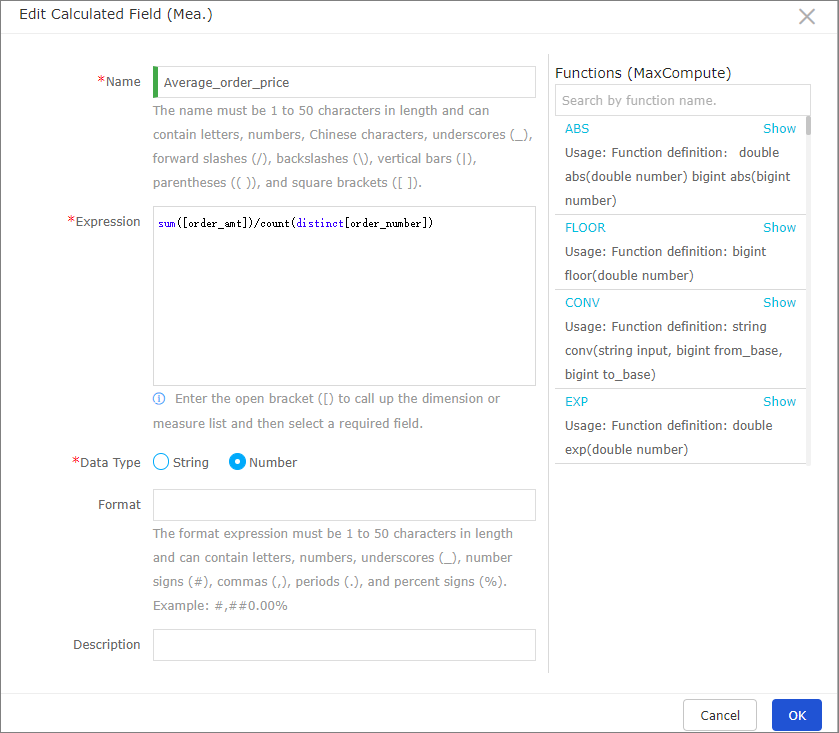839x733 pixels.
Task: Search by function name box
Action: (x=682, y=100)
